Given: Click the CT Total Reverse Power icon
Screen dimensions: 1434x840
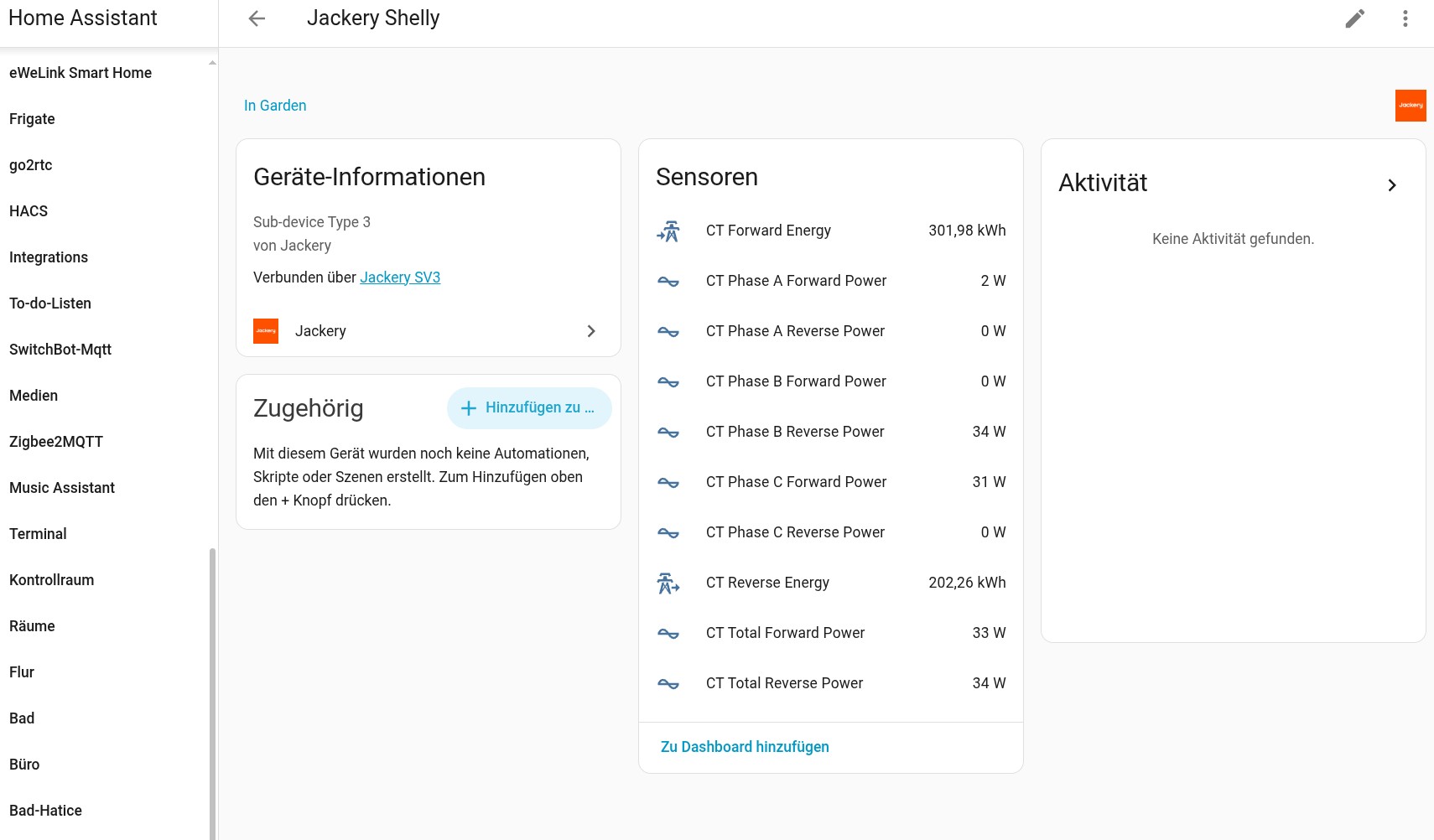Looking at the screenshot, I should pos(668,683).
